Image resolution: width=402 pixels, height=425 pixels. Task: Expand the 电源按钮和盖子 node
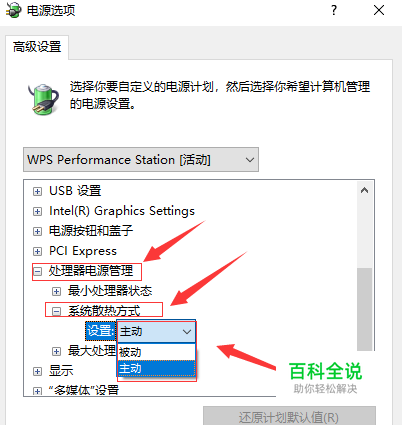coord(37,231)
